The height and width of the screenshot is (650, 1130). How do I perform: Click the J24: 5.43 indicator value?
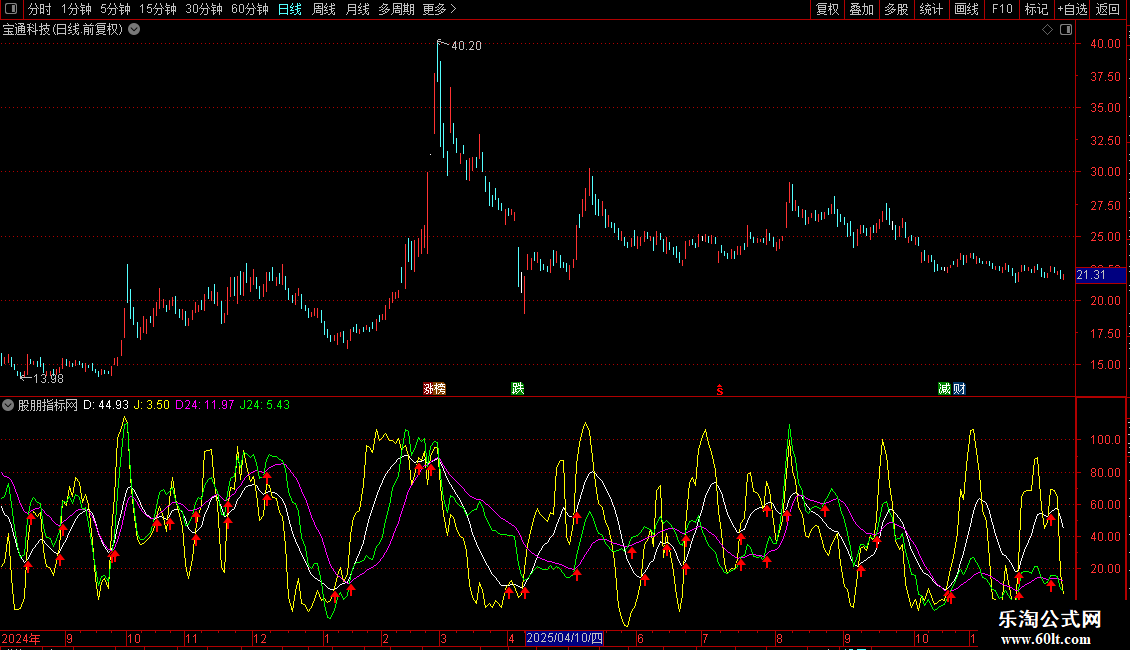(x=264, y=405)
